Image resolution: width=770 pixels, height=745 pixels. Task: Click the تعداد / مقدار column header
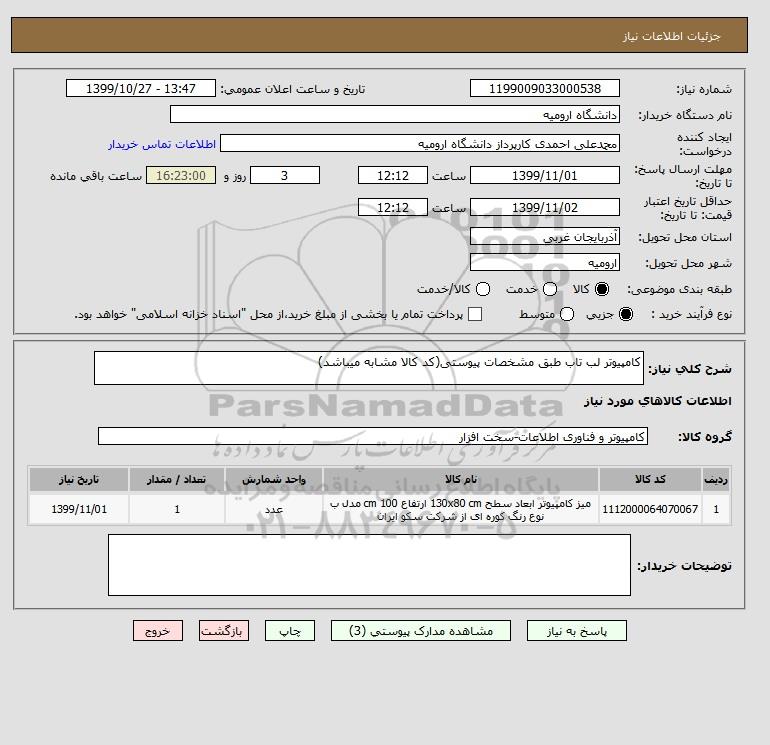coord(177,479)
